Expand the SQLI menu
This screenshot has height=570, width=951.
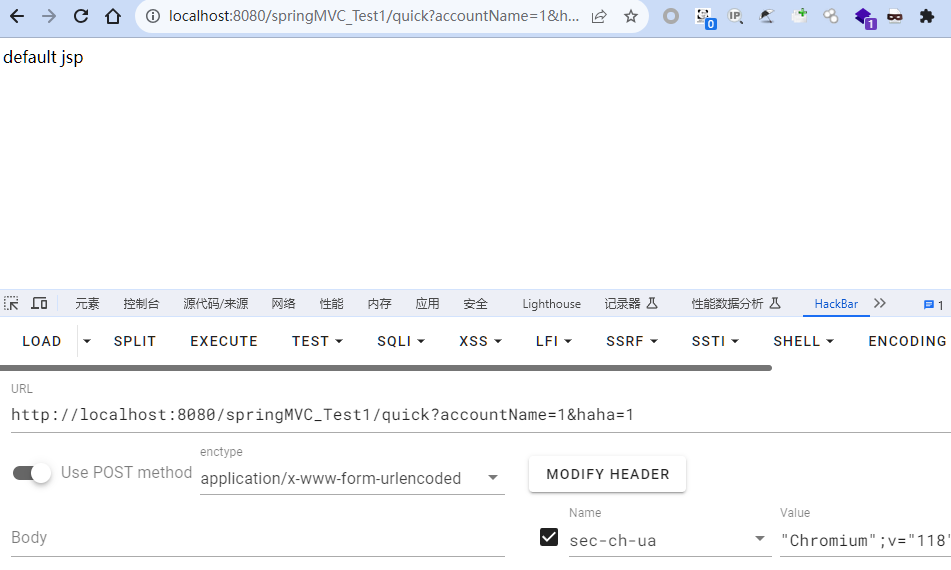pos(401,341)
